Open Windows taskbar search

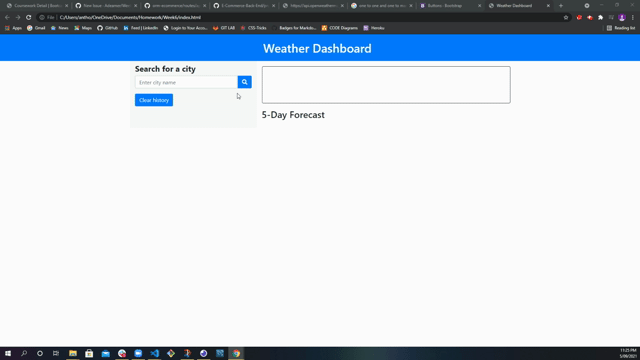pos(24,353)
